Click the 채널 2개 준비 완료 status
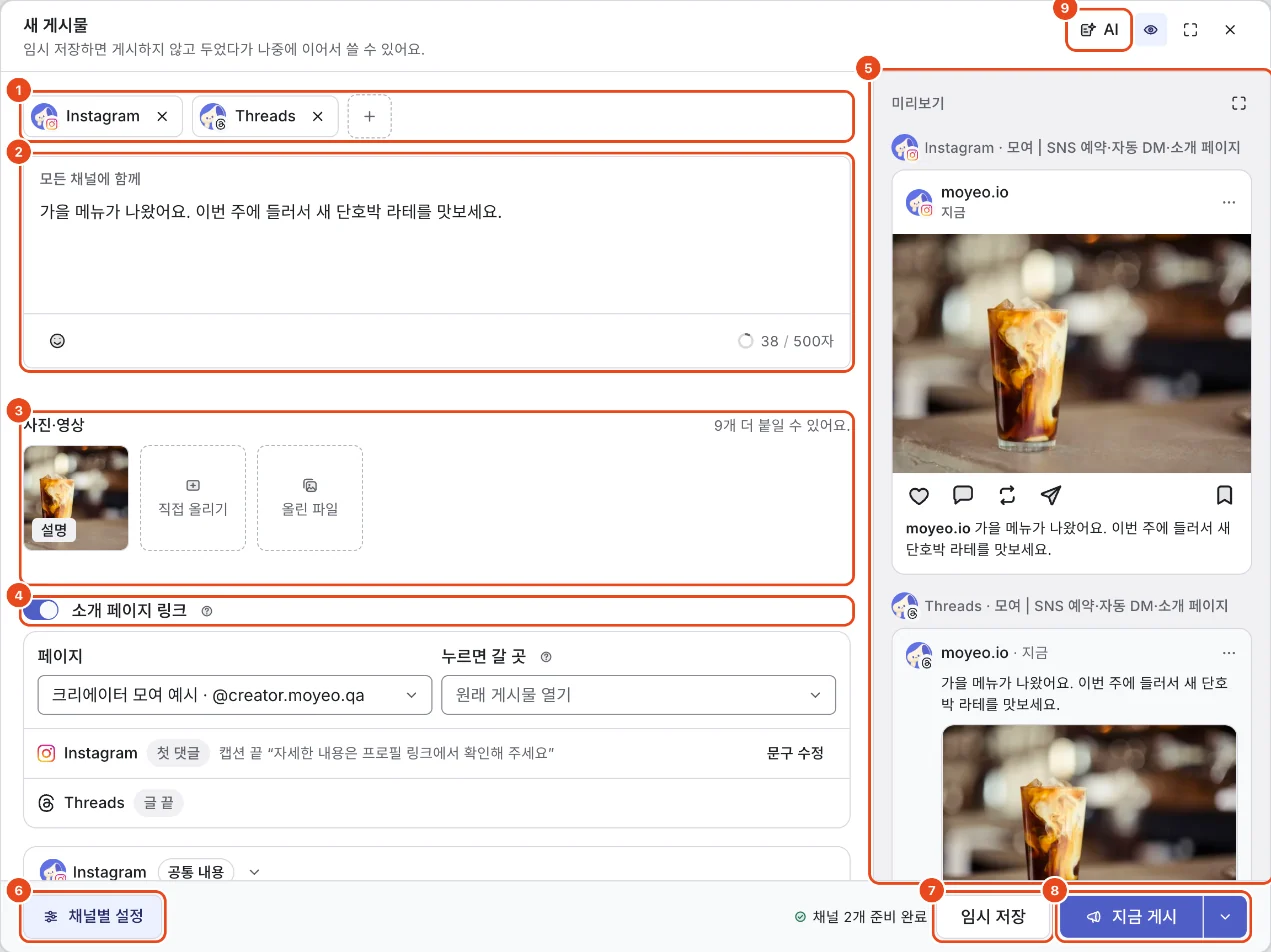The width and height of the screenshot is (1271, 952). [x=860, y=916]
